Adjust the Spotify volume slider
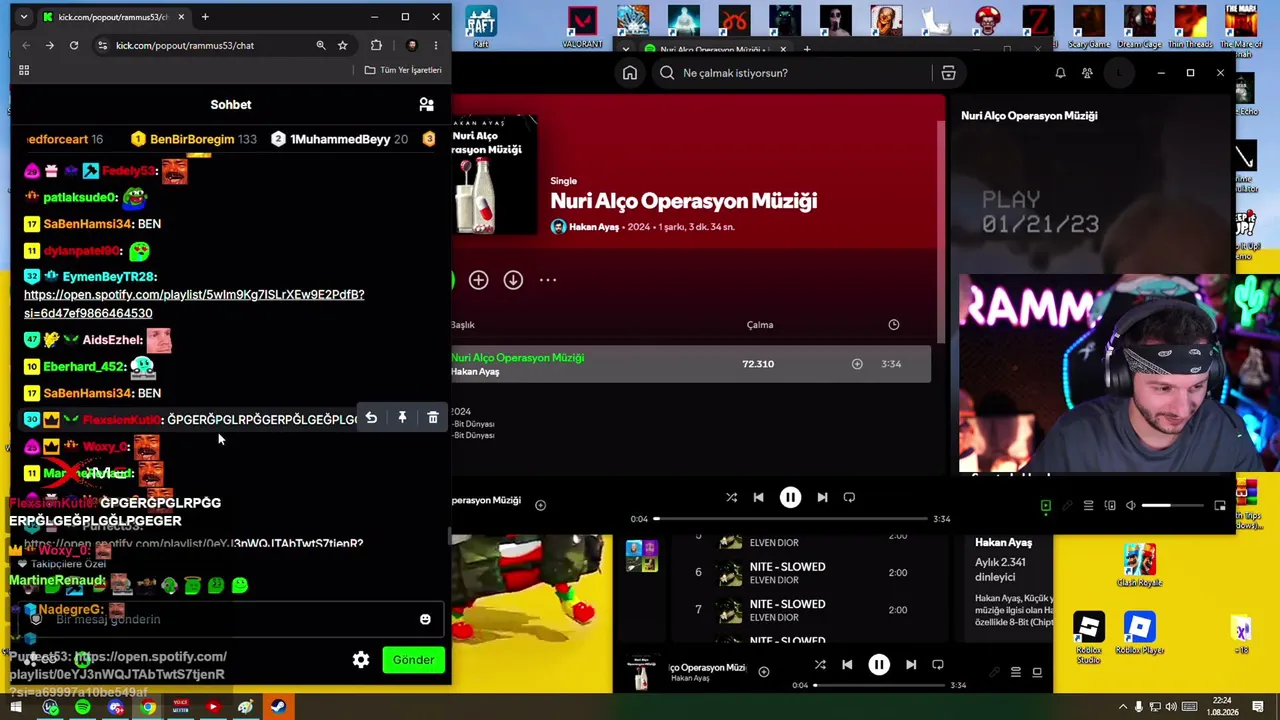The width and height of the screenshot is (1280, 720). click(1171, 506)
